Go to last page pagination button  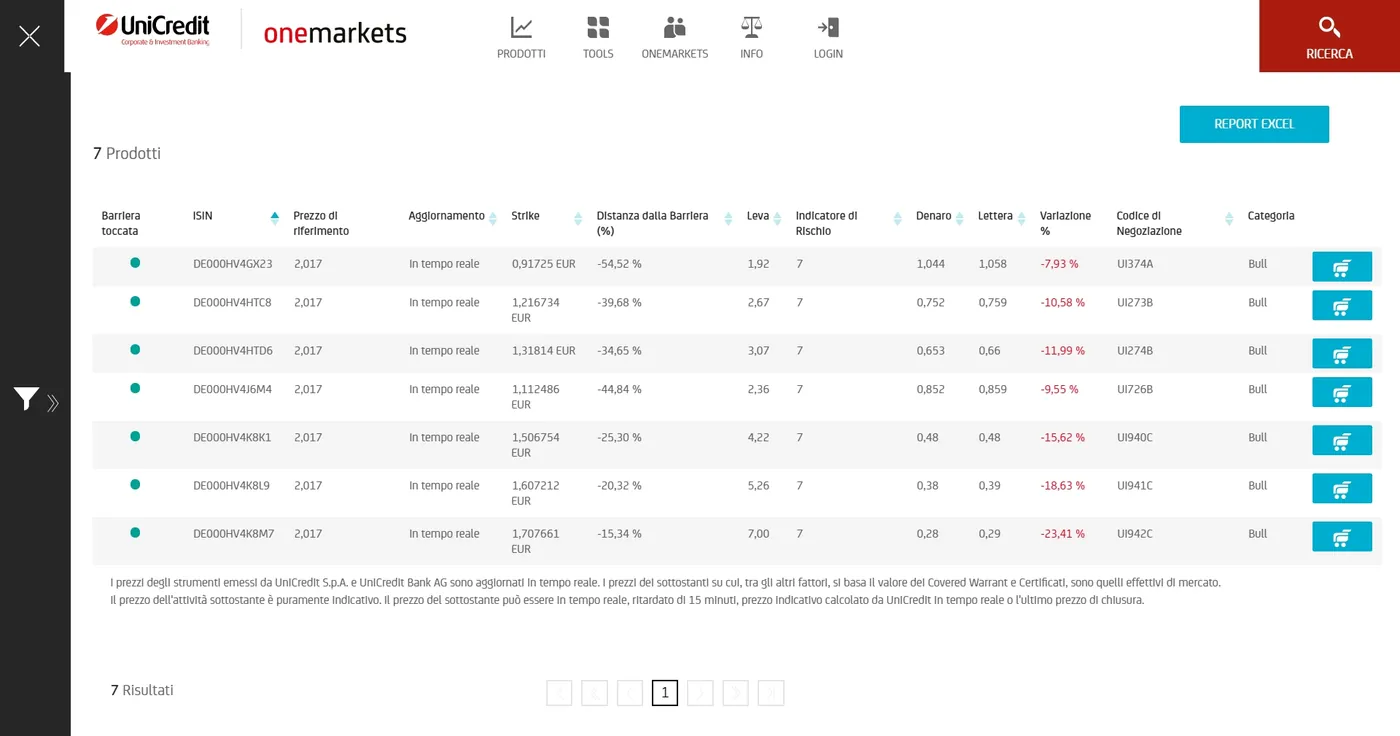pos(771,693)
